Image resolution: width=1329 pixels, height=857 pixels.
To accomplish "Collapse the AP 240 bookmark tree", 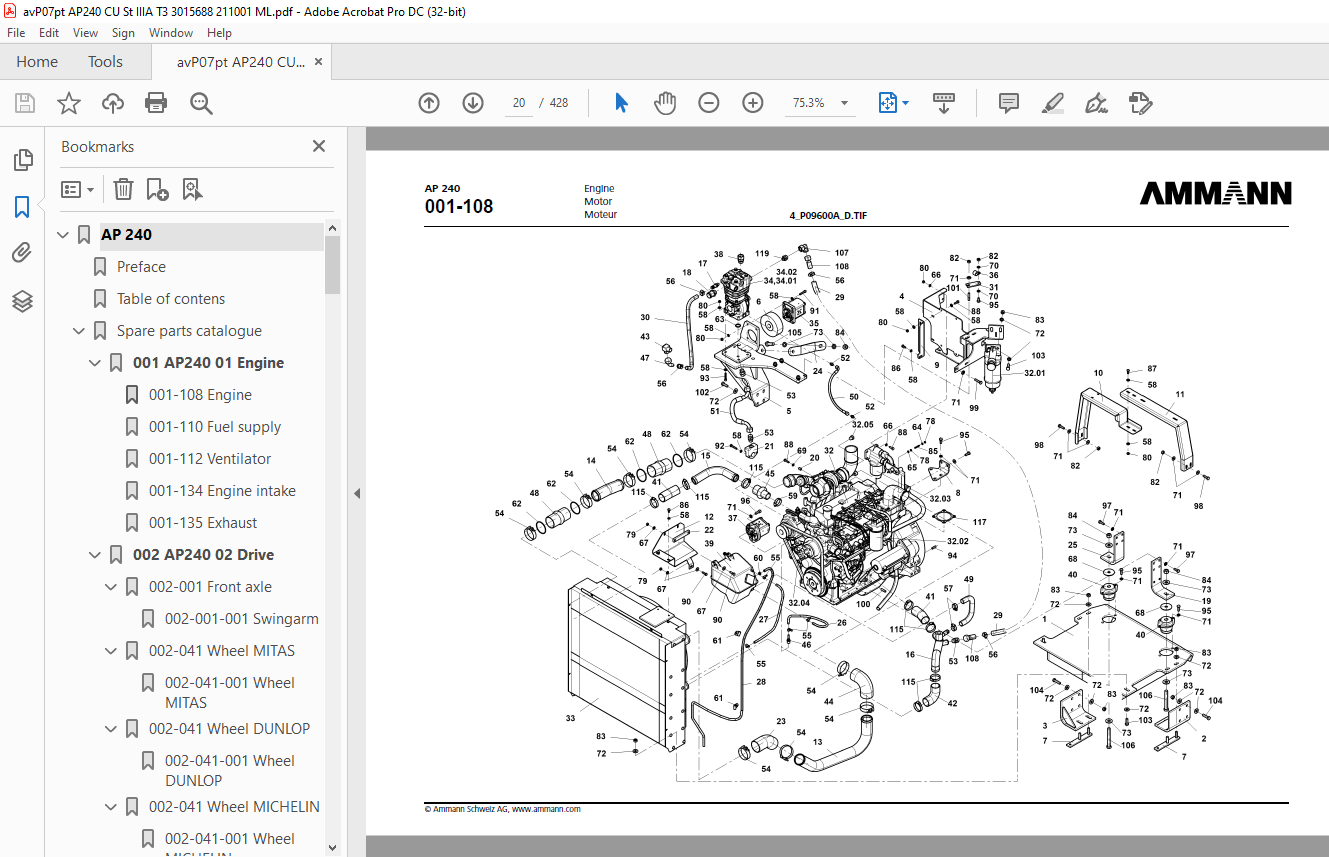I will 62,235.
